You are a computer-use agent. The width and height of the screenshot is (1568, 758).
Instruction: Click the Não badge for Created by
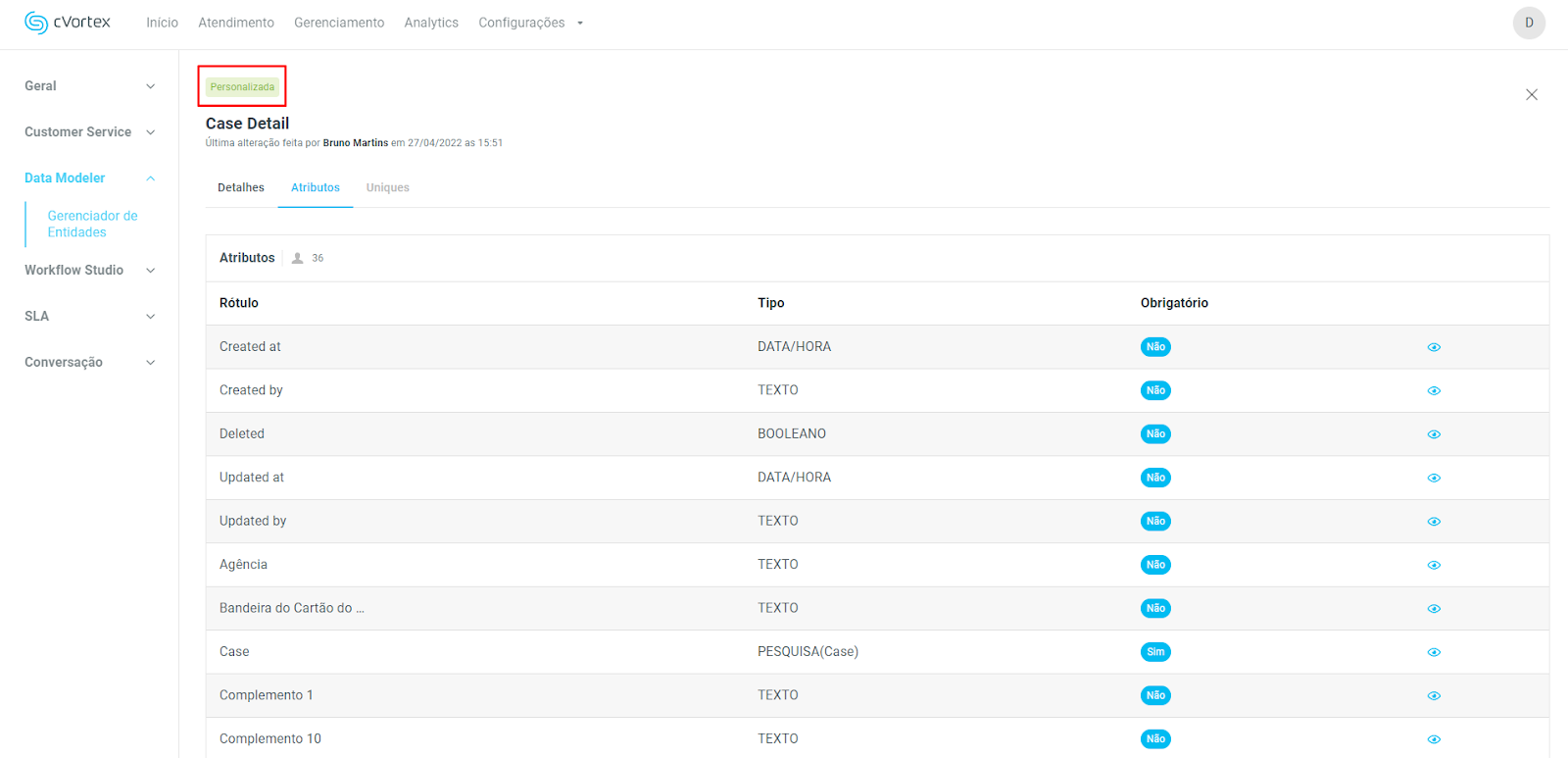pos(1155,390)
